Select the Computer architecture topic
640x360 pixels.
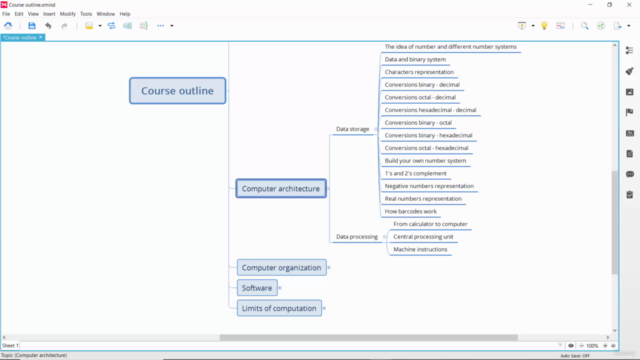point(281,189)
